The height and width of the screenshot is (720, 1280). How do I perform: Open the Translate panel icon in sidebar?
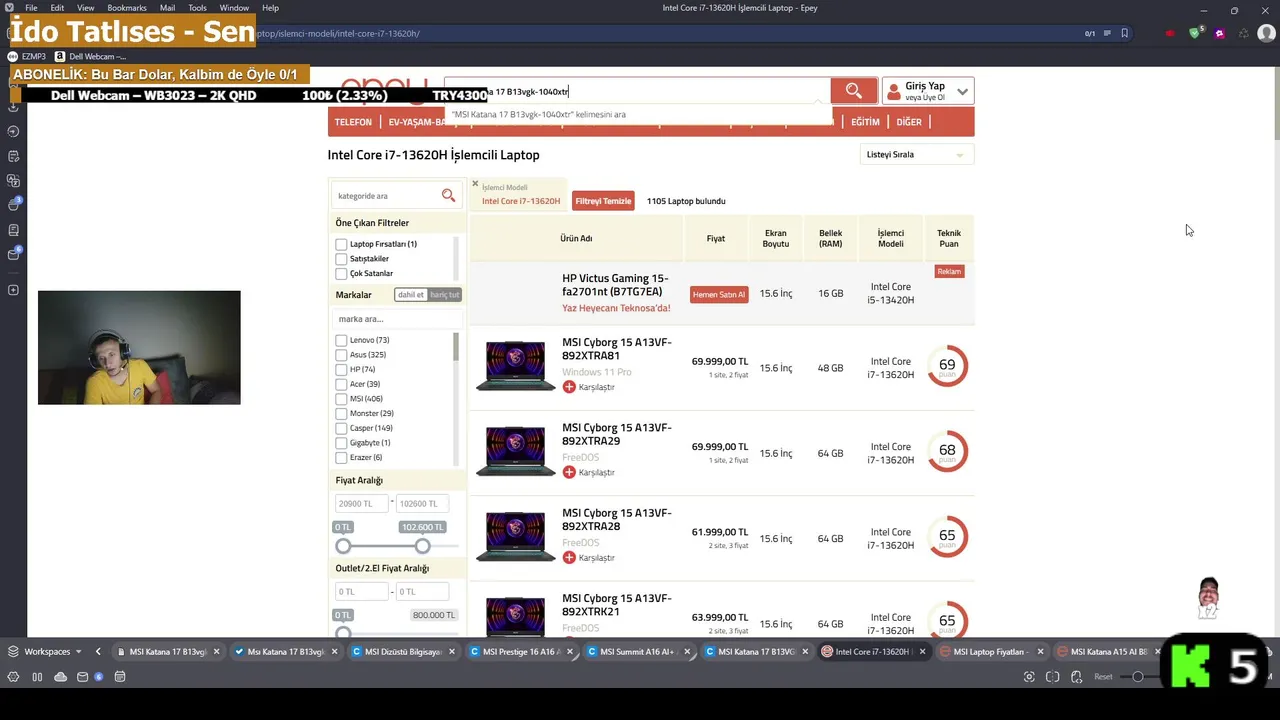pyautogui.click(x=13, y=181)
